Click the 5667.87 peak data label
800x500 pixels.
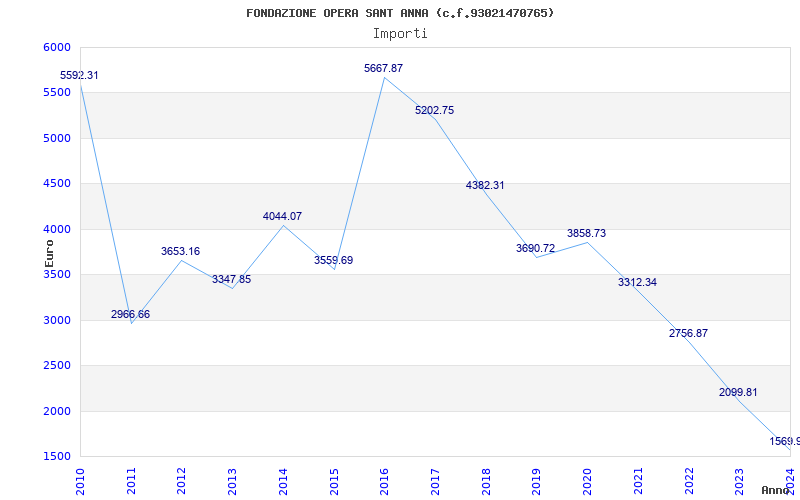click(x=384, y=68)
